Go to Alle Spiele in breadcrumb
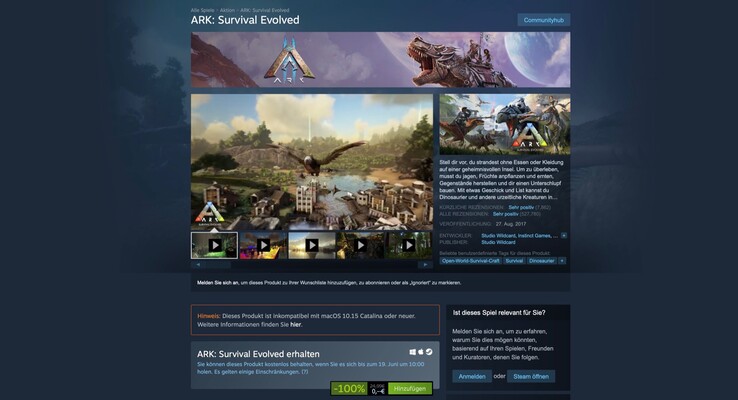 point(202,10)
